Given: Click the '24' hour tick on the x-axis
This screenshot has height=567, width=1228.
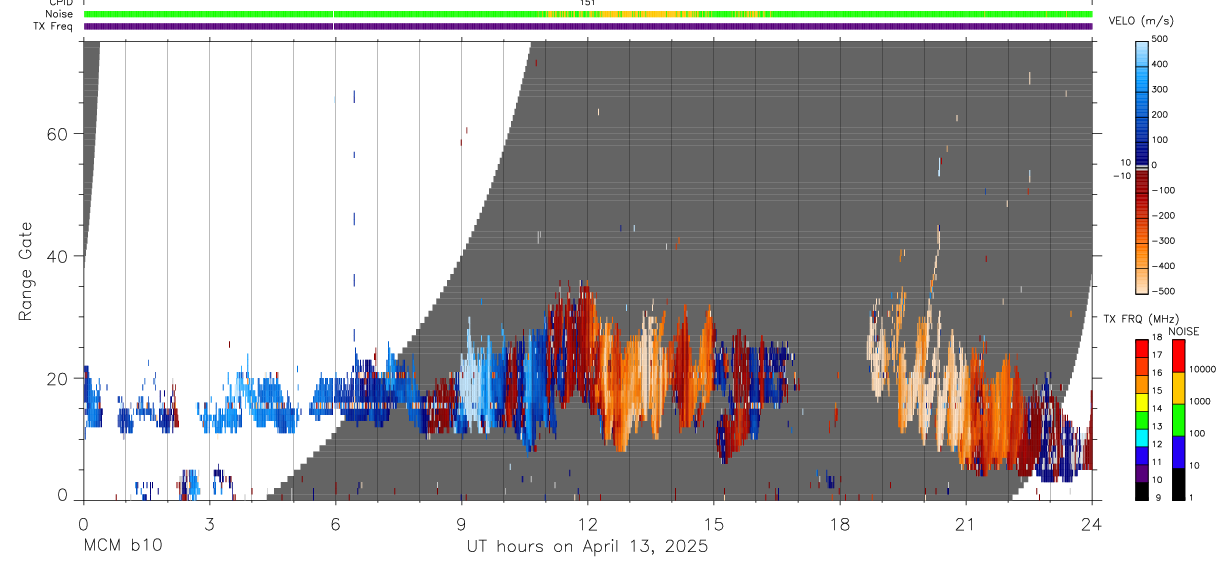Looking at the screenshot, I should coord(1092,523).
